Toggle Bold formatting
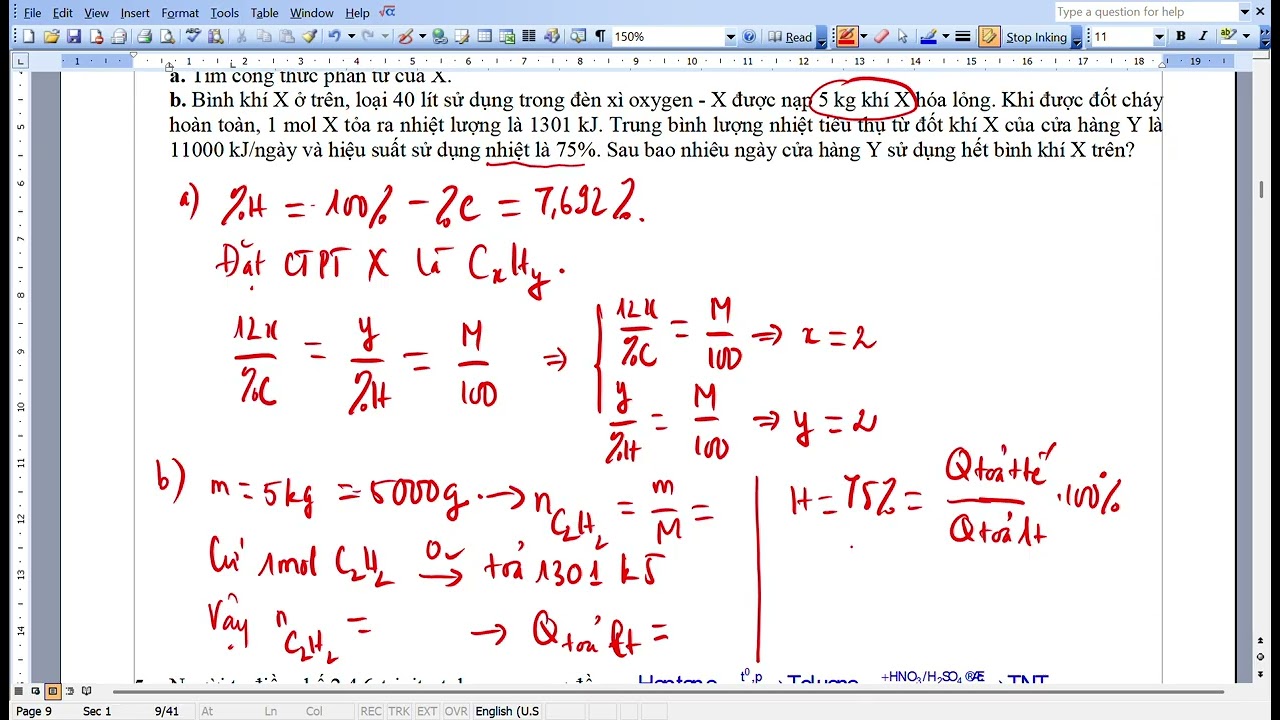Screen dimensions: 1280x720 pyautogui.click(x=1180, y=36)
